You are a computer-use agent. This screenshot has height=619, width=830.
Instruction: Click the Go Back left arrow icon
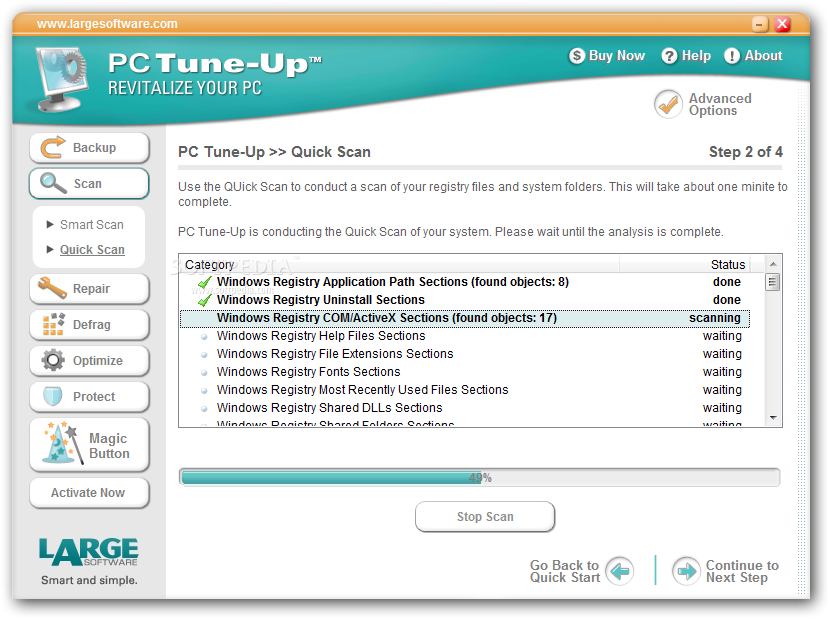click(619, 571)
